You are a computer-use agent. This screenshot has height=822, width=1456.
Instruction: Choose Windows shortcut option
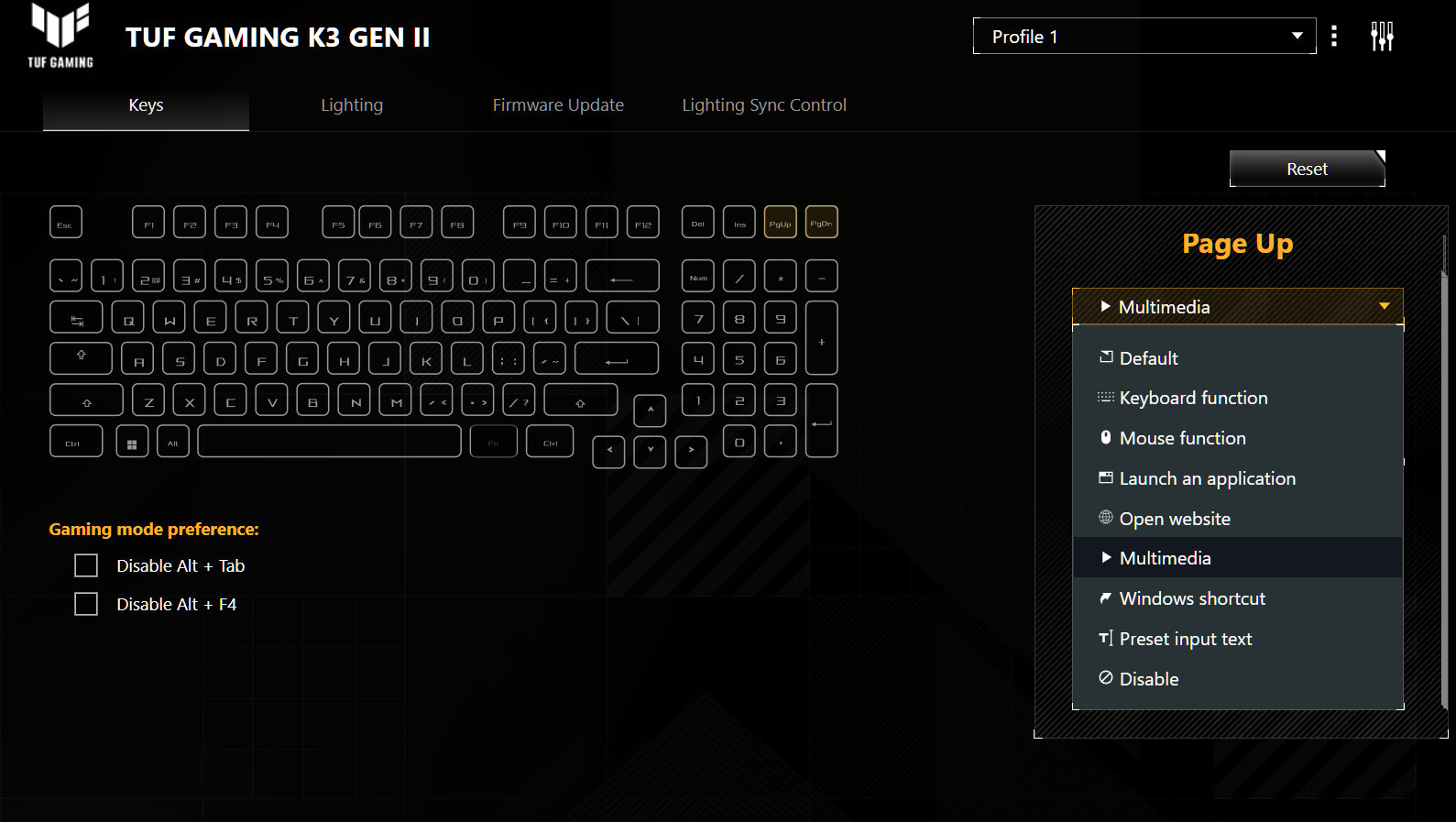(x=1238, y=598)
